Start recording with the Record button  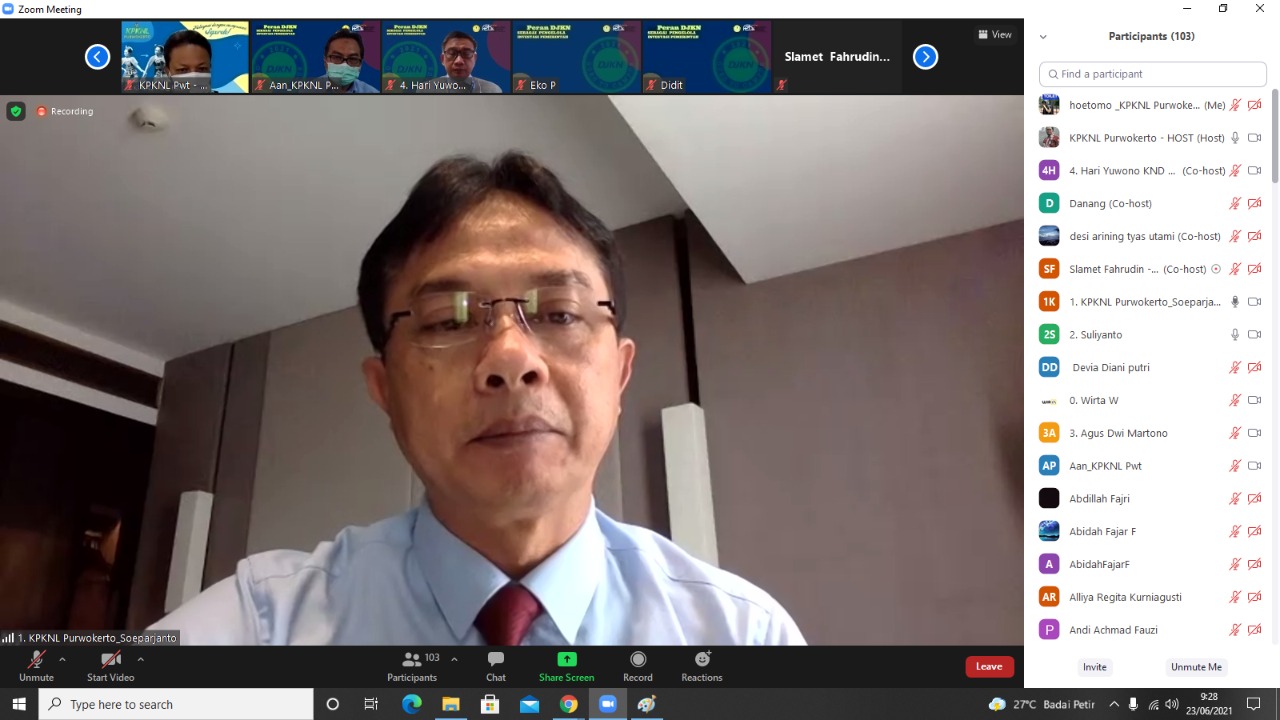(638, 666)
